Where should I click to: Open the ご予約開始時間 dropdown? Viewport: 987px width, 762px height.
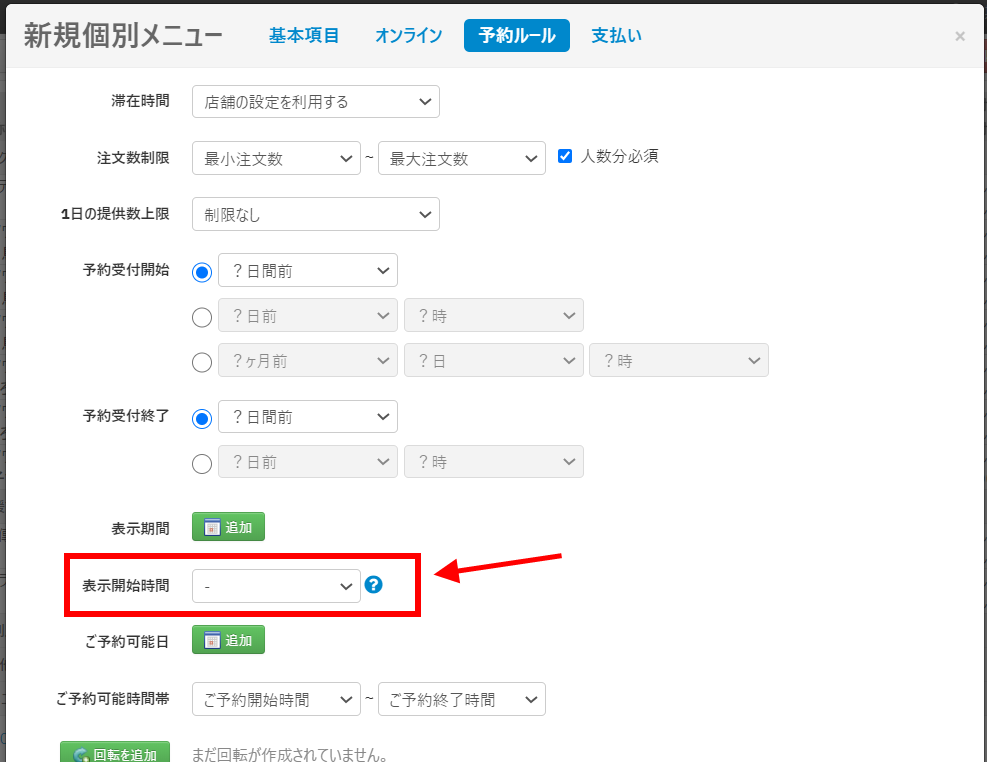(276, 700)
